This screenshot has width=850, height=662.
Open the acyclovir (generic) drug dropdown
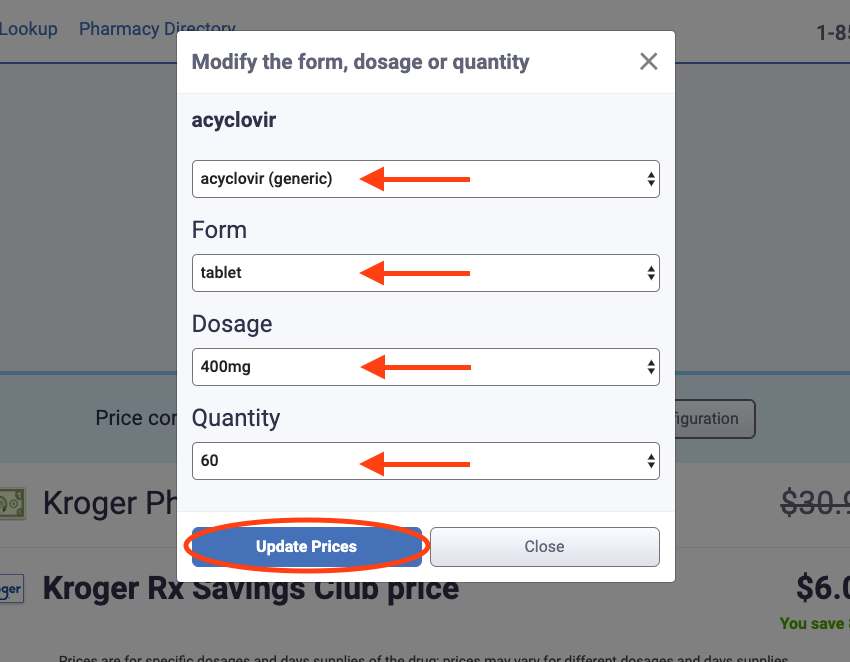[425, 179]
